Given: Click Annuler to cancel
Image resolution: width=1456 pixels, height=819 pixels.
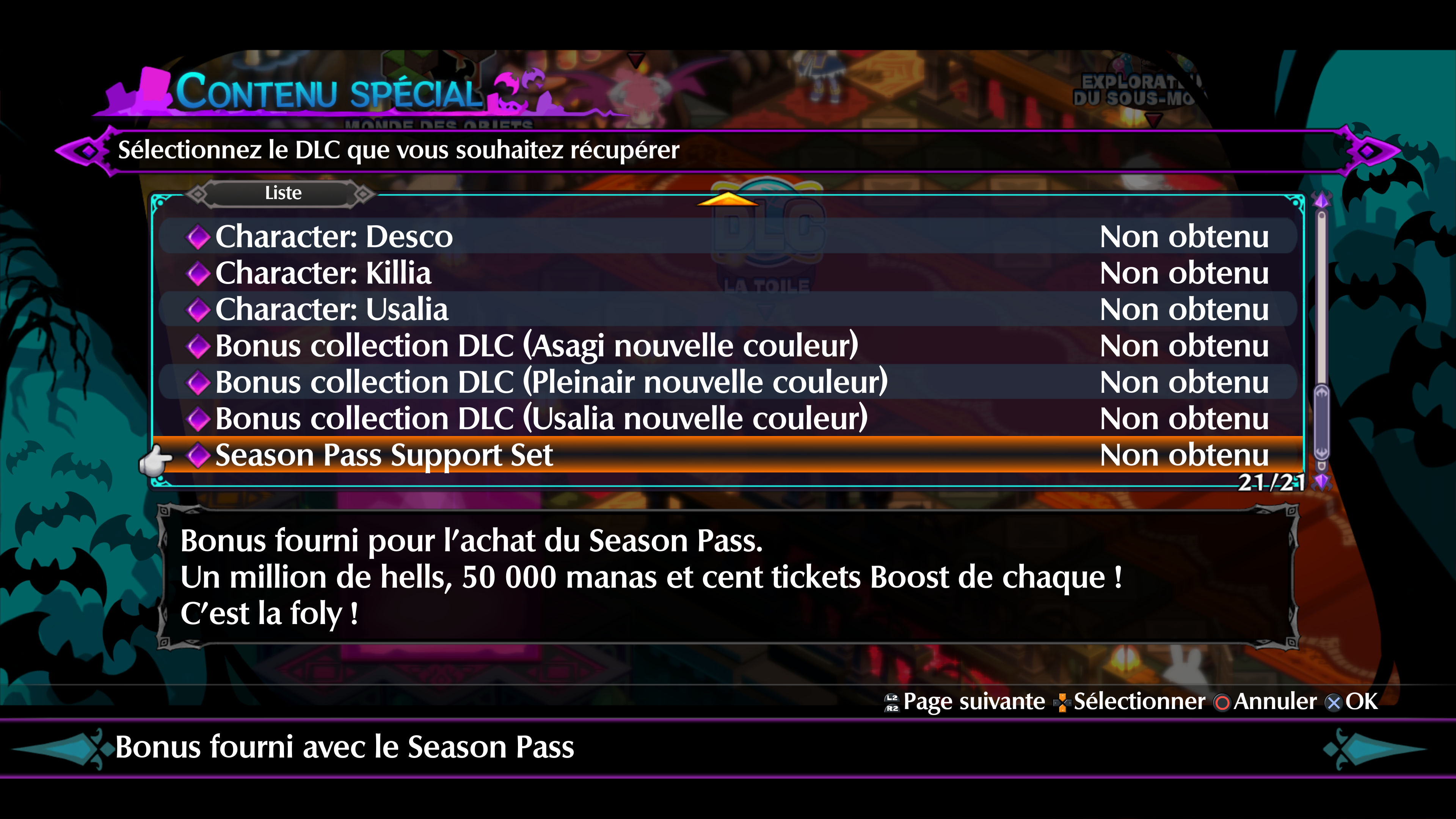Looking at the screenshot, I should pos(1275,701).
